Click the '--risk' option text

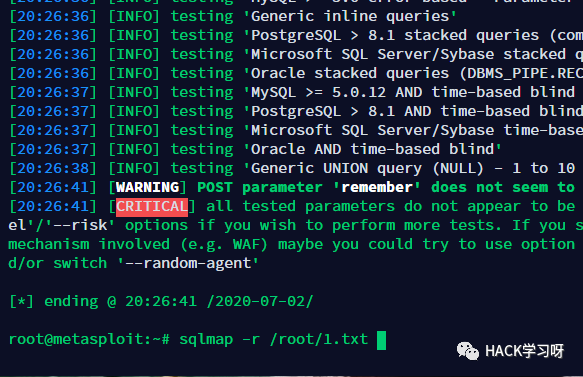pos(80,225)
